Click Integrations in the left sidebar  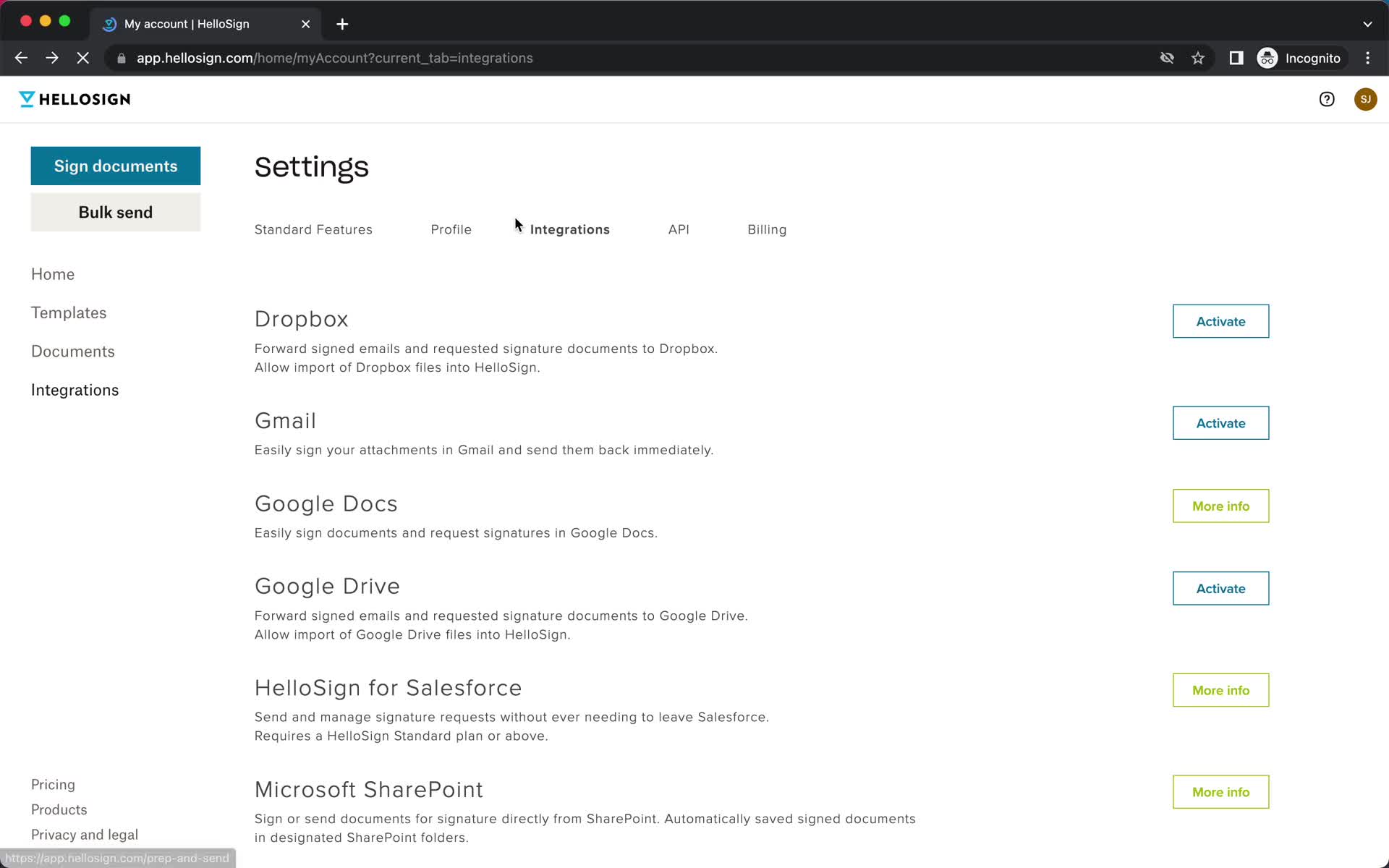(x=75, y=389)
